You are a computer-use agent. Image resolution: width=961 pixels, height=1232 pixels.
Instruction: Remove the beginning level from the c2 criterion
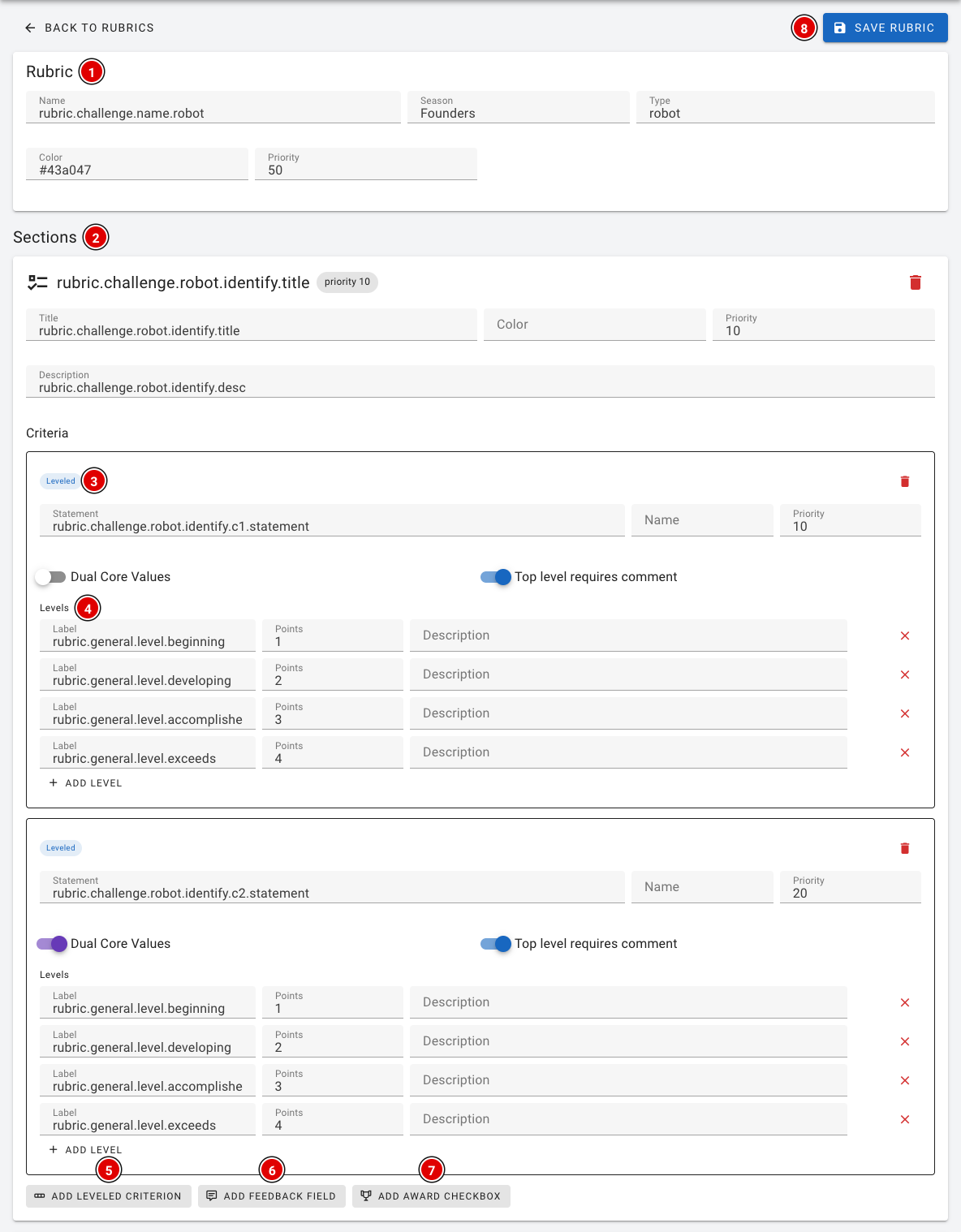pos(905,1002)
